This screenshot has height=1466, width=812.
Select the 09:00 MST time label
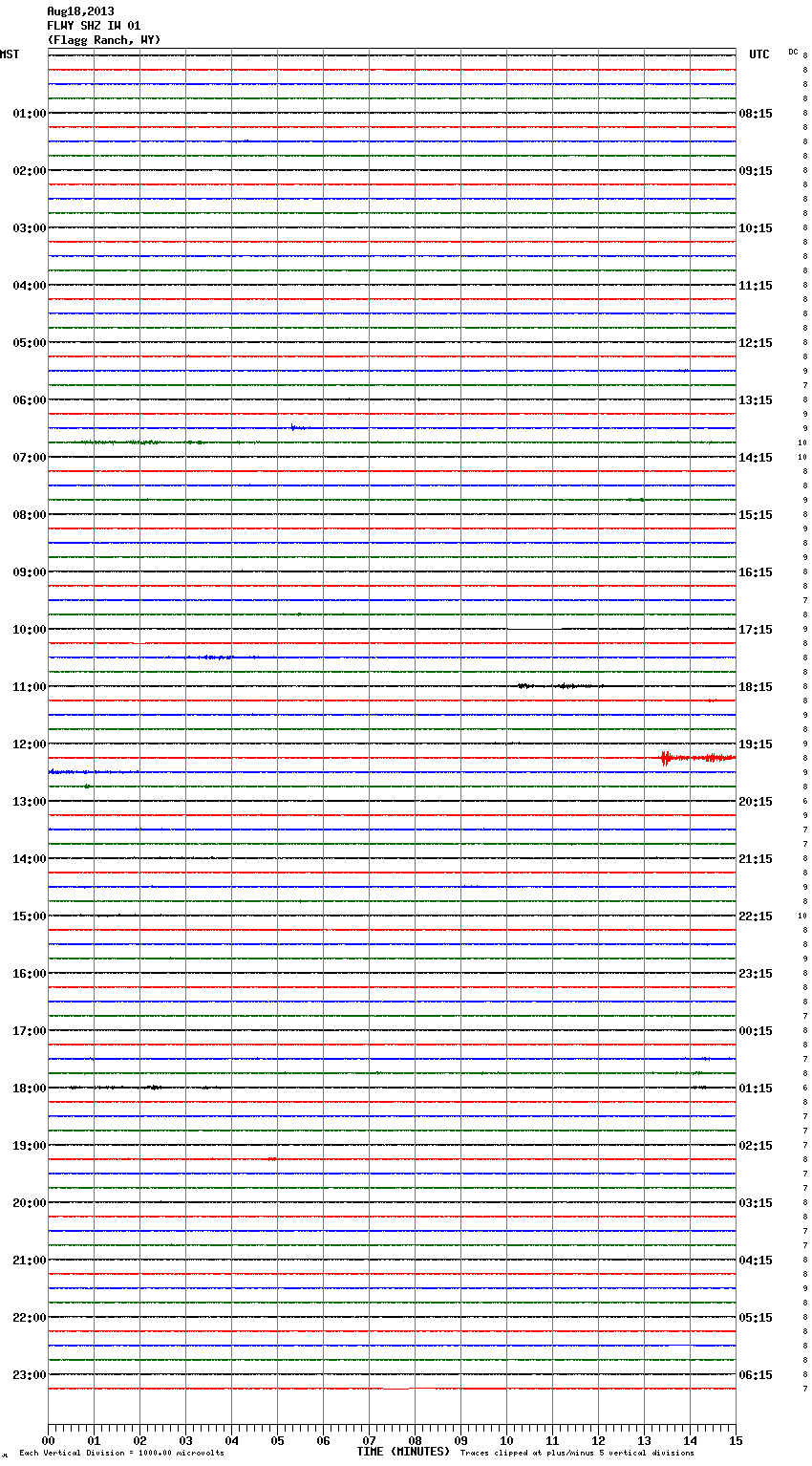(x=29, y=572)
